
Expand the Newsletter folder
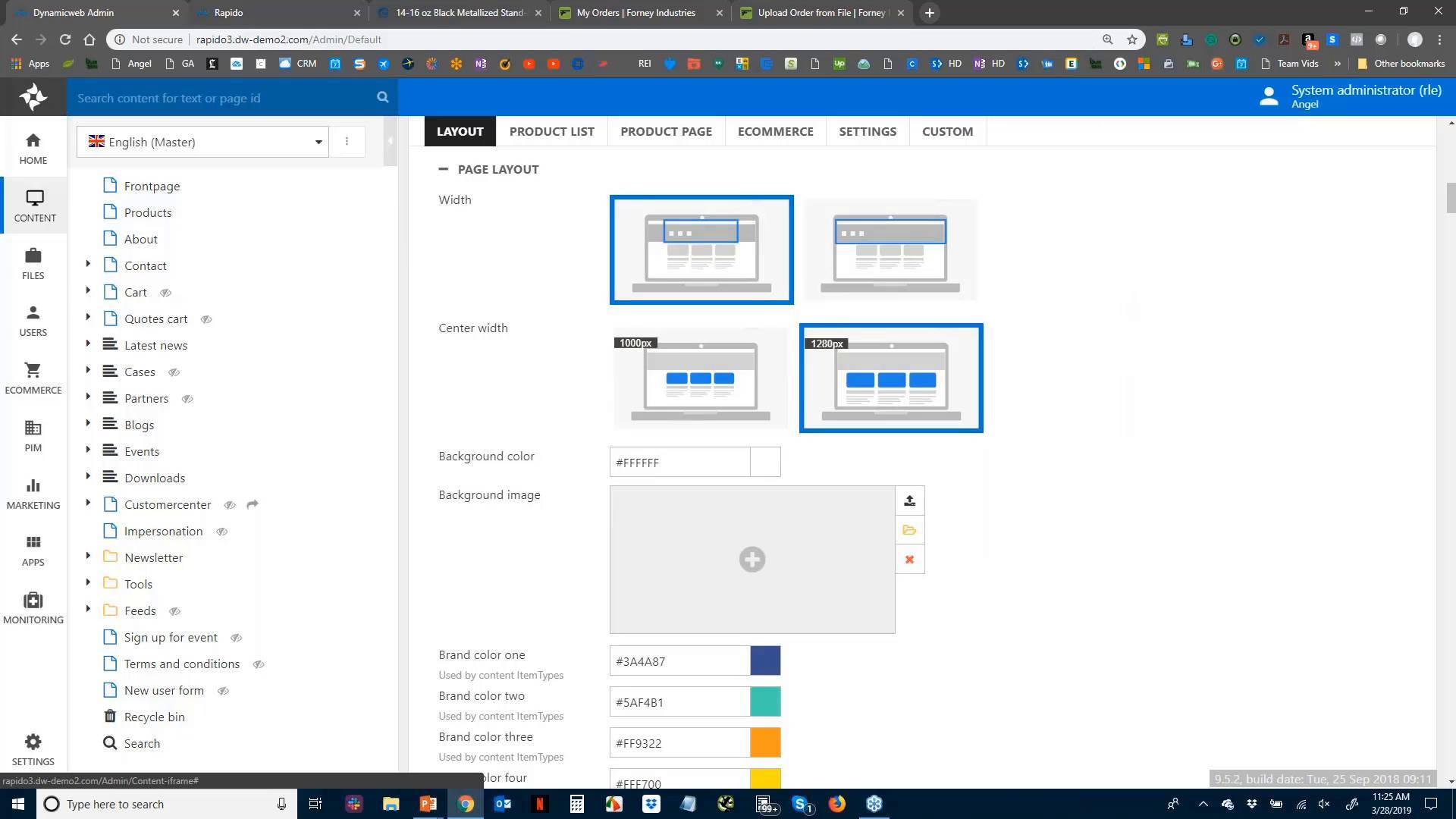[87, 557]
